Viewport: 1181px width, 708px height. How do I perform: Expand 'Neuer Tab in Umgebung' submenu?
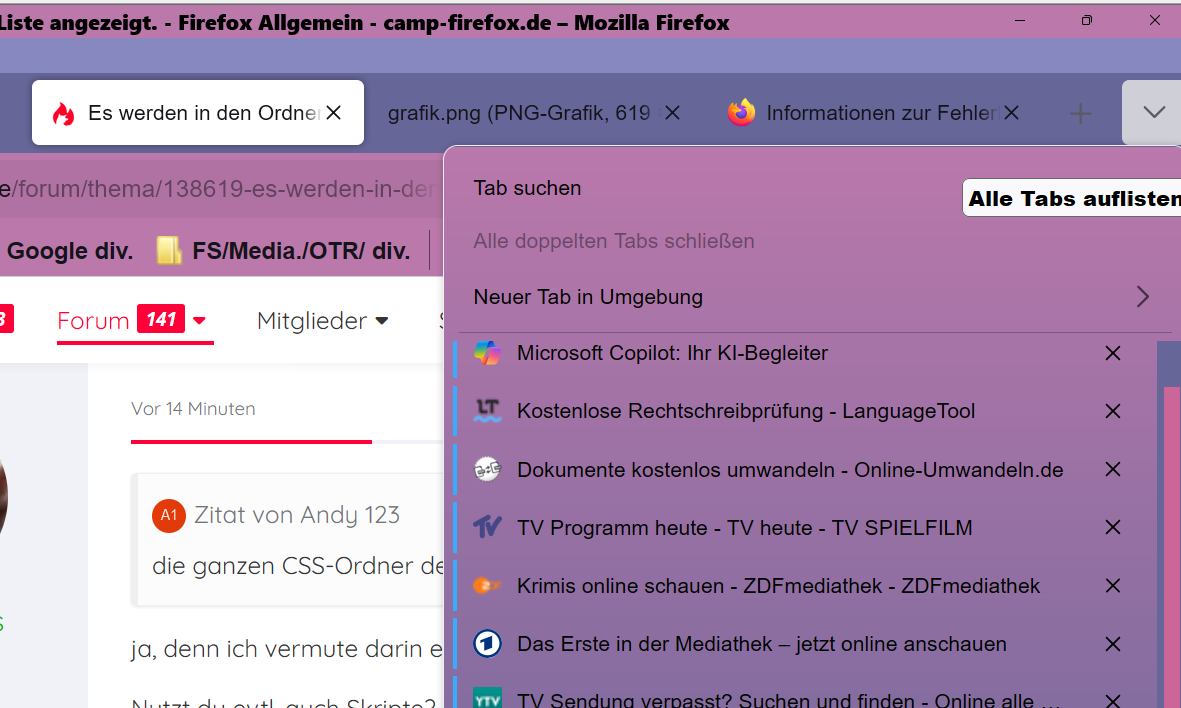[814, 297]
